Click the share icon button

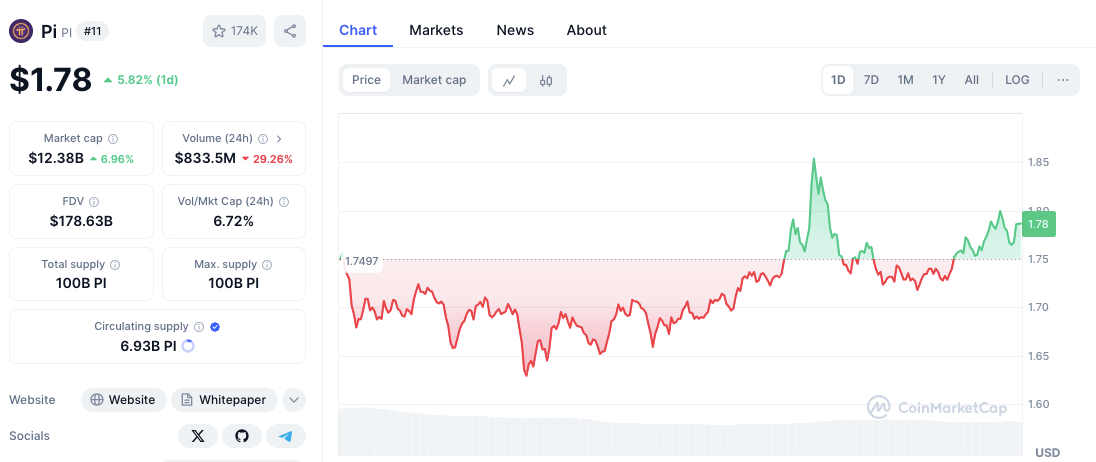[290, 31]
